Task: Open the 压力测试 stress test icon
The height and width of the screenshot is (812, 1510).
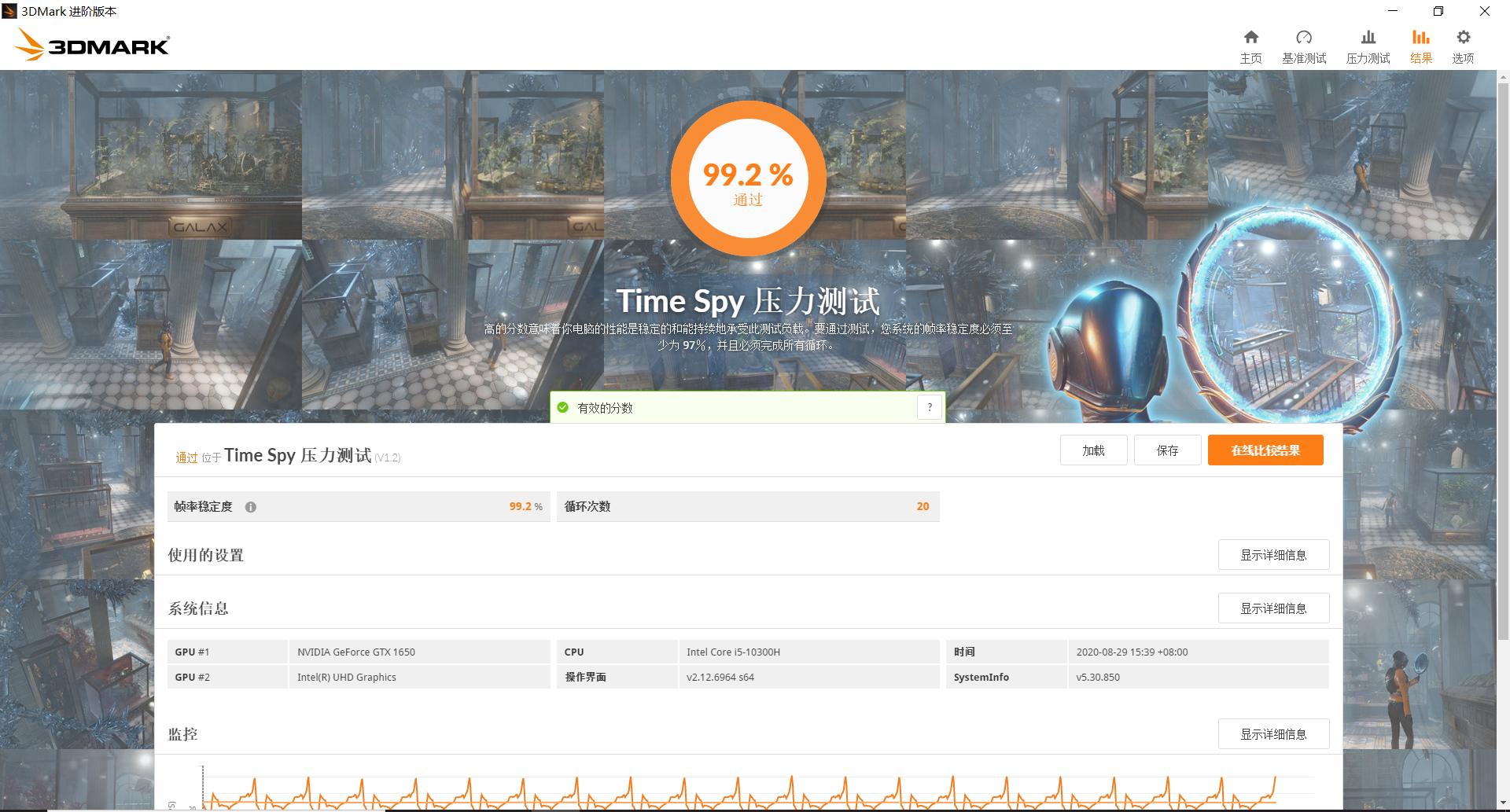Action: pyautogui.click(x=1368, y=45)
